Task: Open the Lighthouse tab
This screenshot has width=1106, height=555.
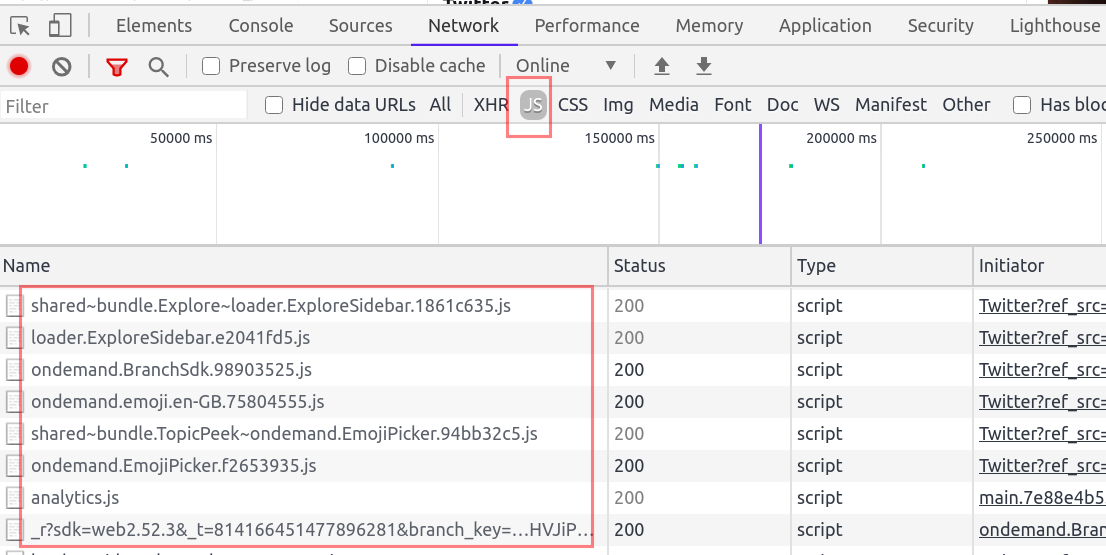Action: (x=1055, y=26)
